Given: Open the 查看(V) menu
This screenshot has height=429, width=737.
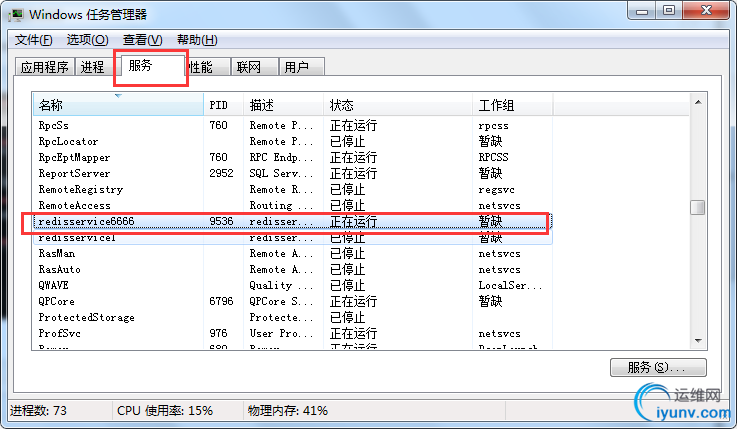Looking at the screenshot, I should tap(142, 40).
